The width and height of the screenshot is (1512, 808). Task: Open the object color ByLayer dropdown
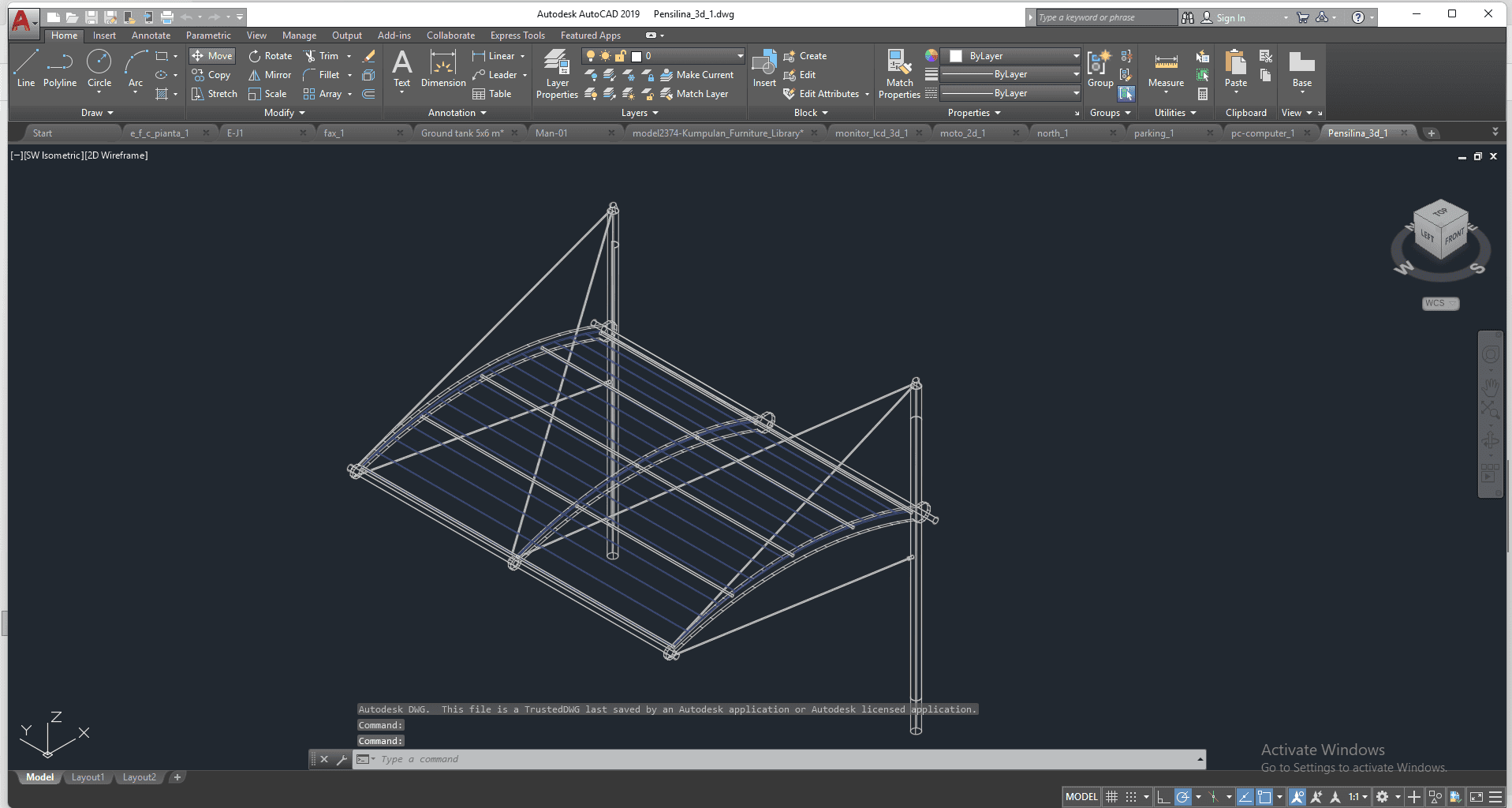click(x=1076, y=56)
